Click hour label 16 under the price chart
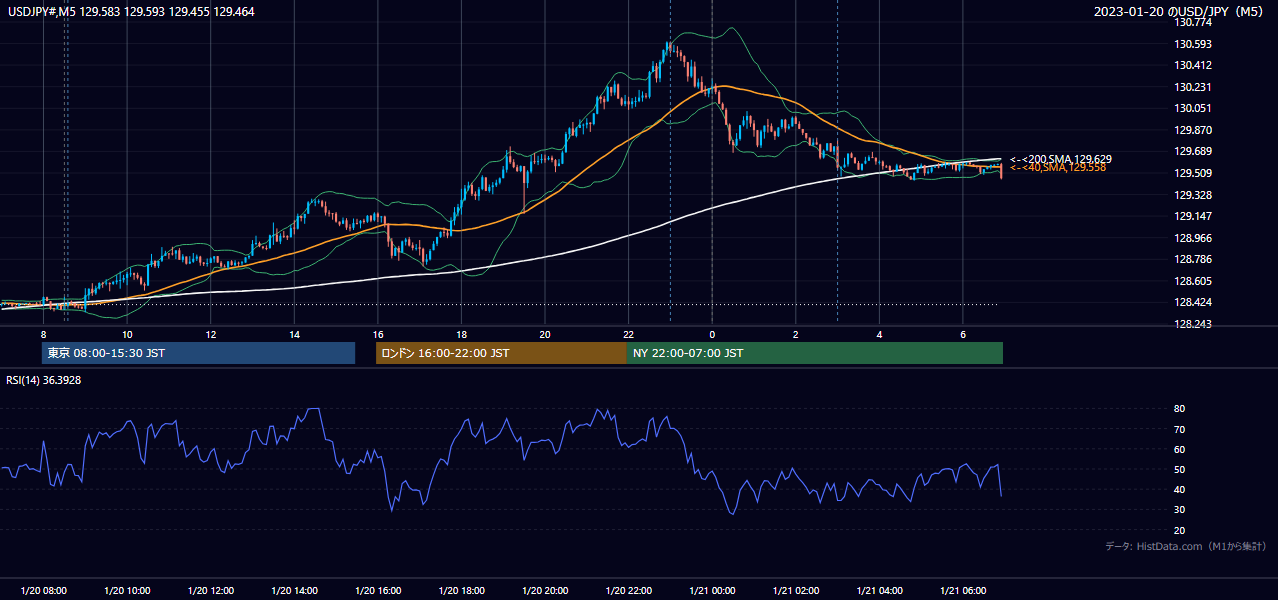1278x600 pixels. click(x=378, y=334)
